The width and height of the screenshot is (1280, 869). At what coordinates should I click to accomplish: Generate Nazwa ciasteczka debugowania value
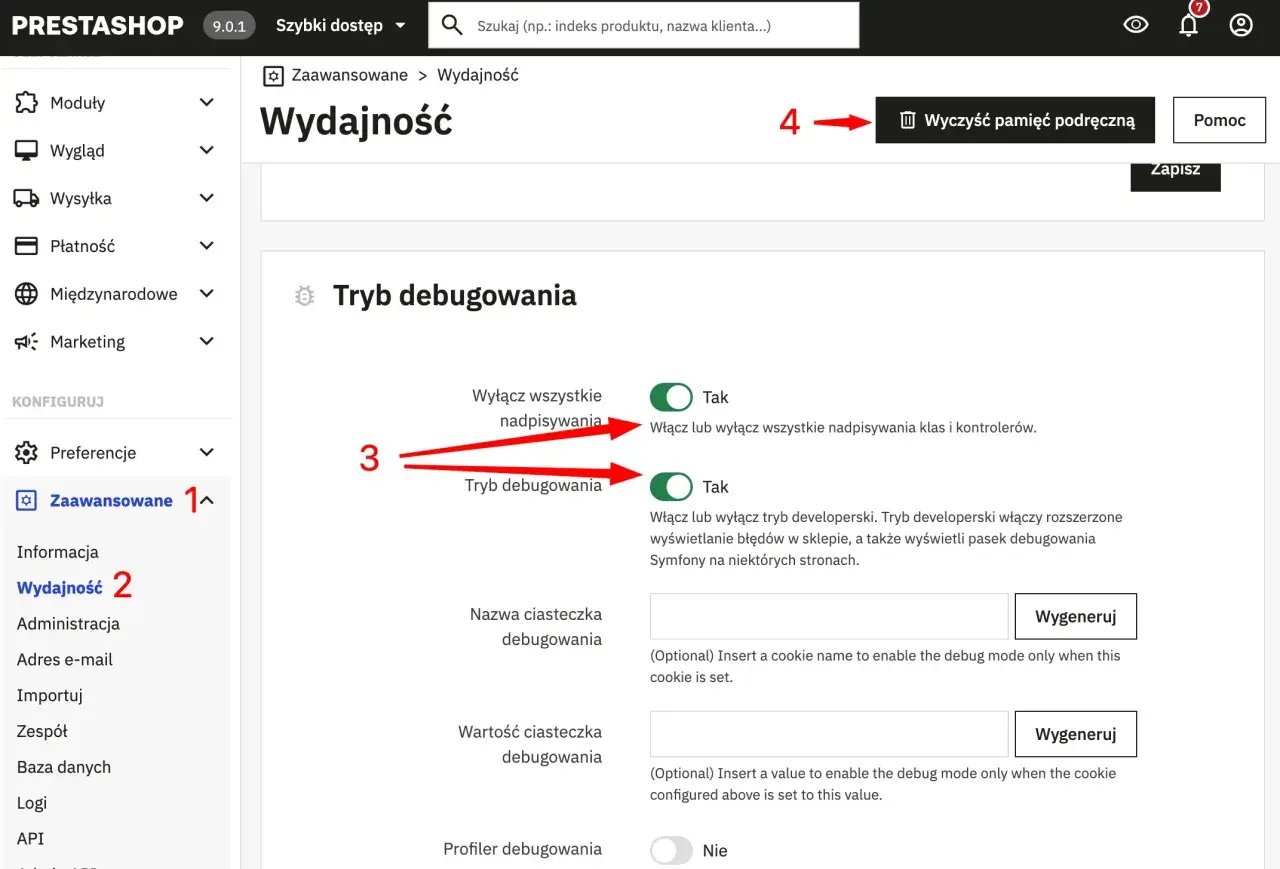click(1076, 616)
